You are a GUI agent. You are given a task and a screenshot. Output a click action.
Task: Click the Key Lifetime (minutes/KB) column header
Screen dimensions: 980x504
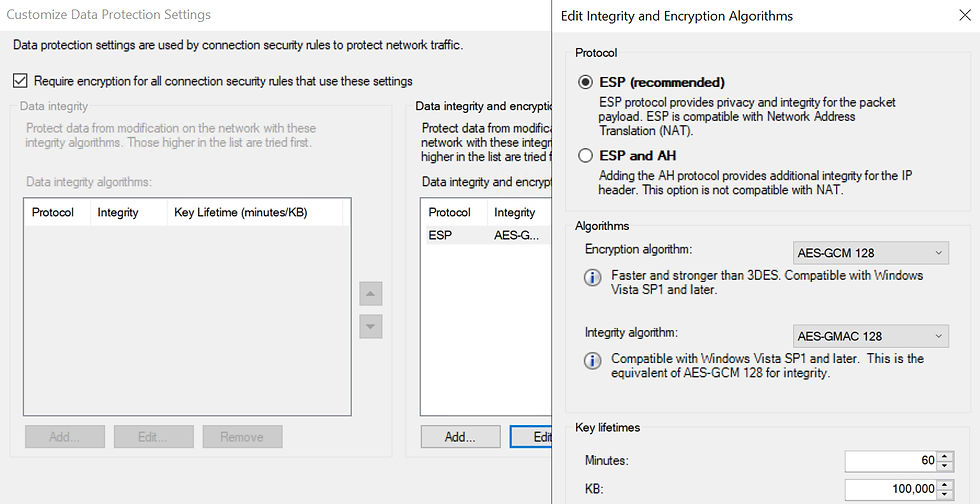(240, 212)
